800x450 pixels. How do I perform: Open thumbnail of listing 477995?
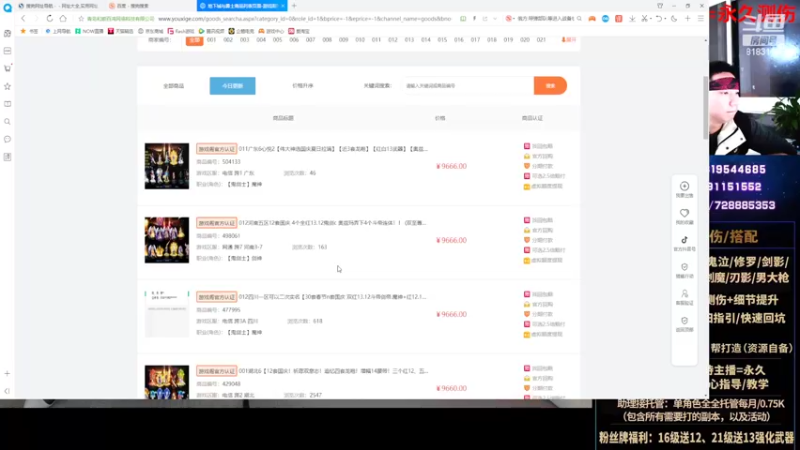(166, 314)
